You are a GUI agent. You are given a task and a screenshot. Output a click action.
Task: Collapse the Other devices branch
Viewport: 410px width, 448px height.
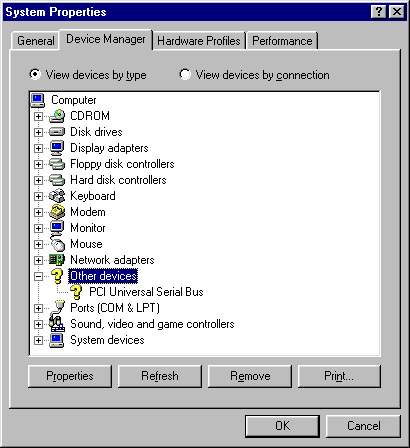click(x=38, y=276)
